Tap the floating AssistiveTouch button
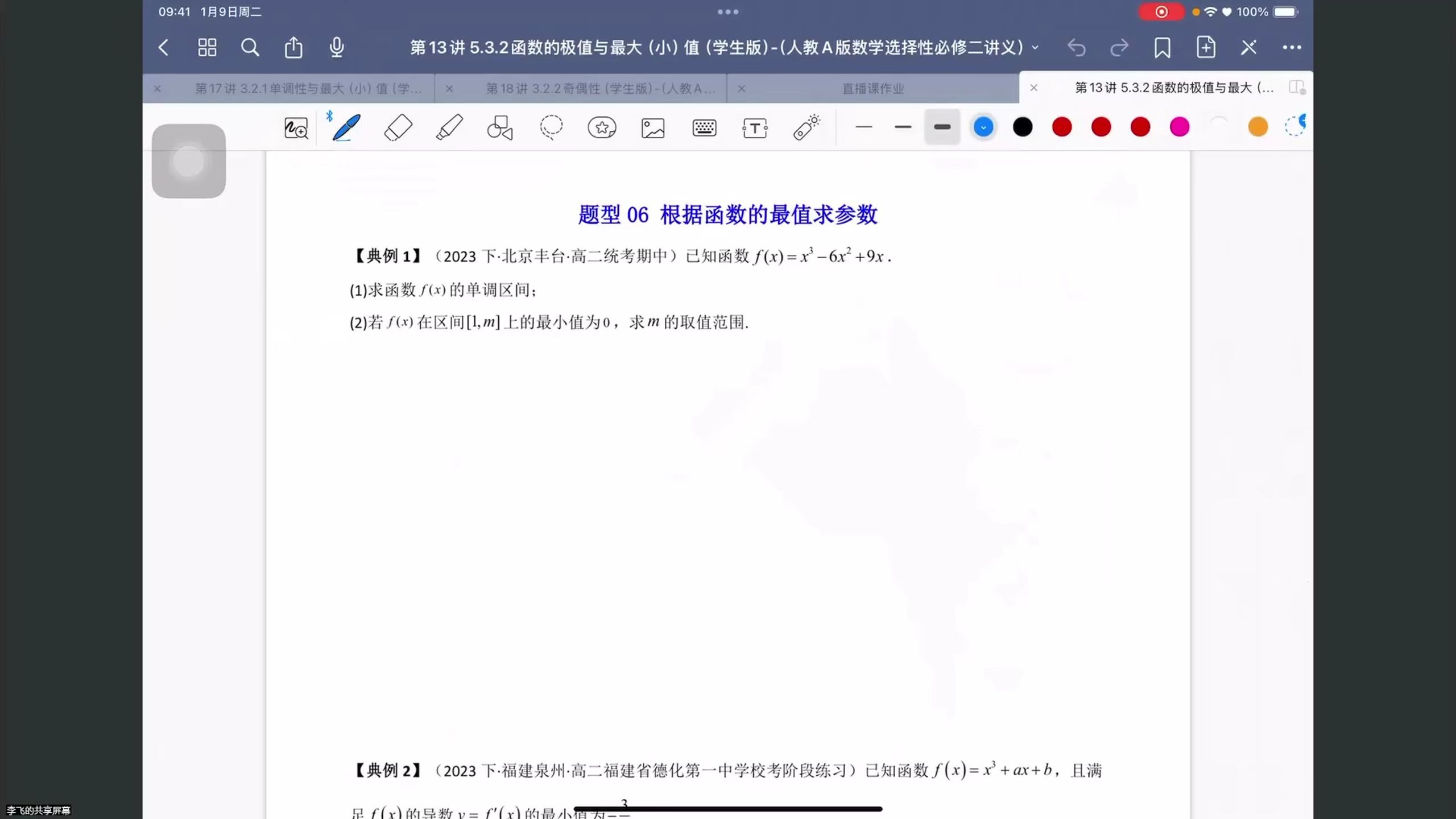Image resolution: width=1456 pixels, height=819 pixels. tap(189, 161)
